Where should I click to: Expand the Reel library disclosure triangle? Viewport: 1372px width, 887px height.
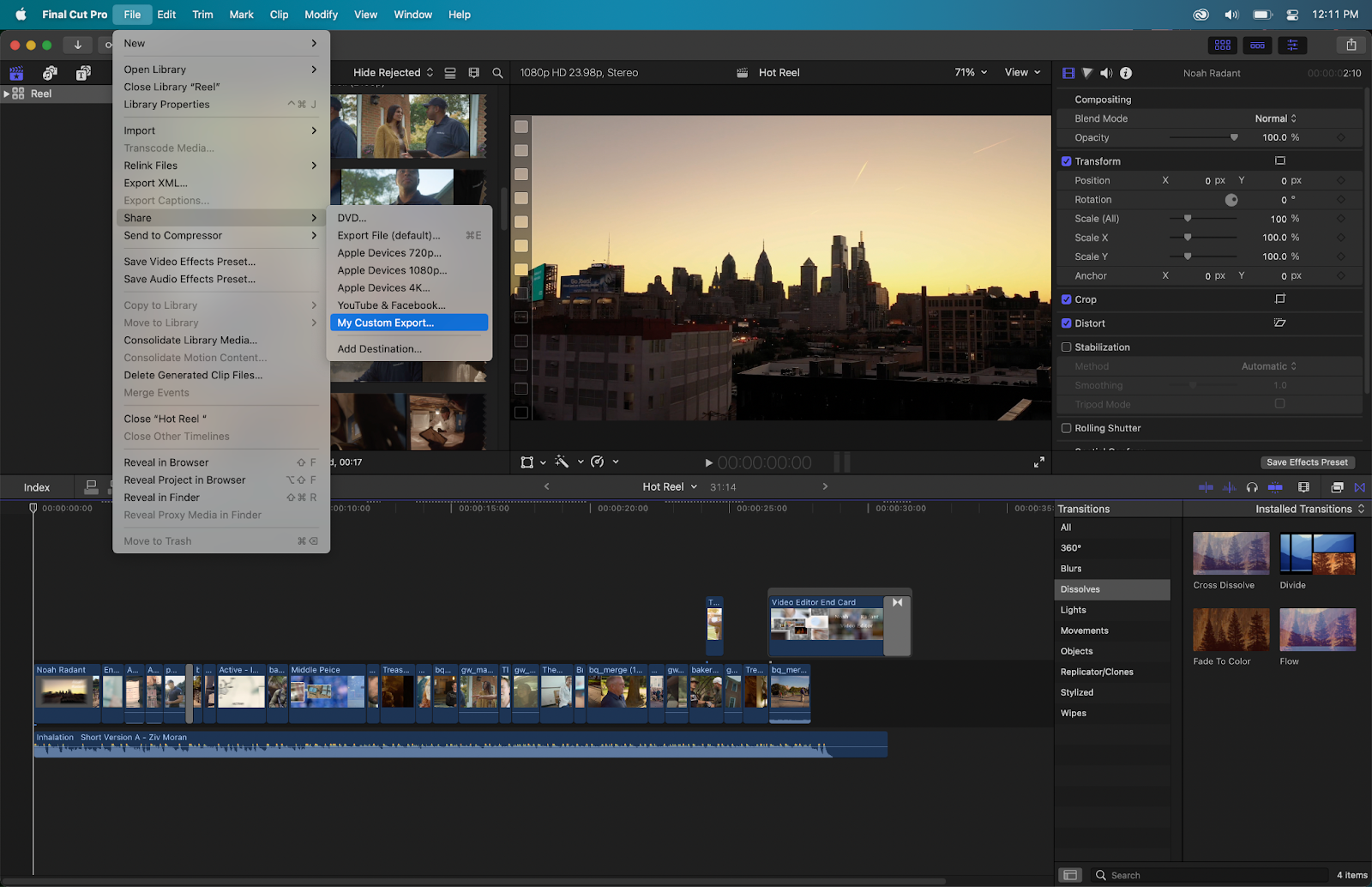click(x=7, y=94)
